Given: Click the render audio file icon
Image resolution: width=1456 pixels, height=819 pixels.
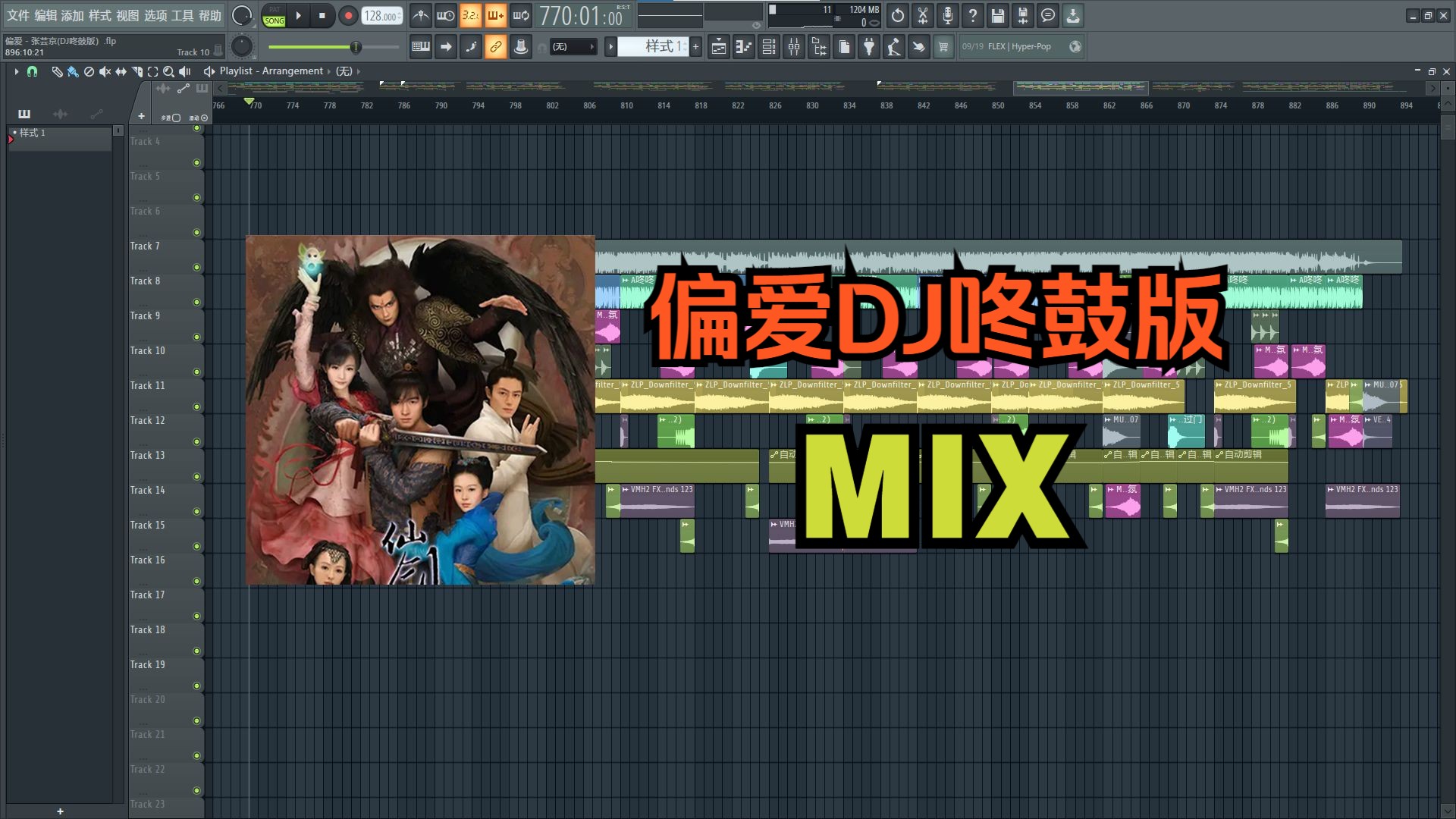Looking at the screenshot, I should coord(1023,15).
